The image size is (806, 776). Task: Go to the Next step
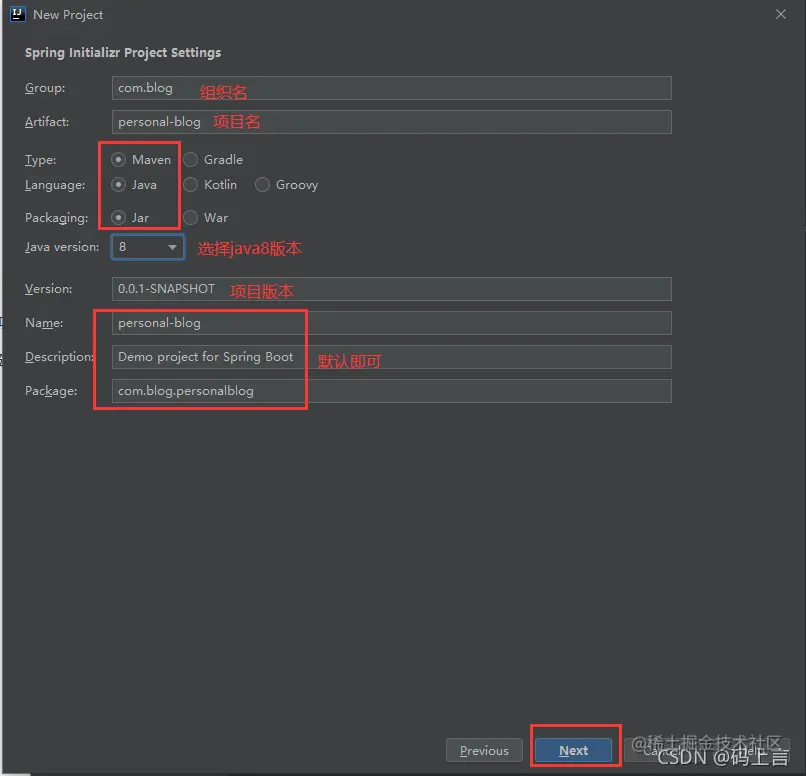[574, 751]
